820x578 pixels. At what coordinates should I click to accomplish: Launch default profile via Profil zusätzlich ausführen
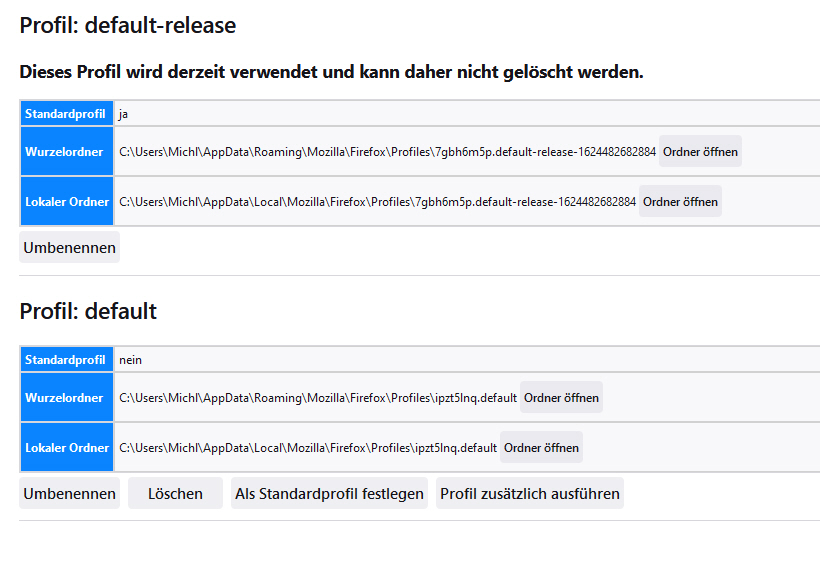[530, 494]
